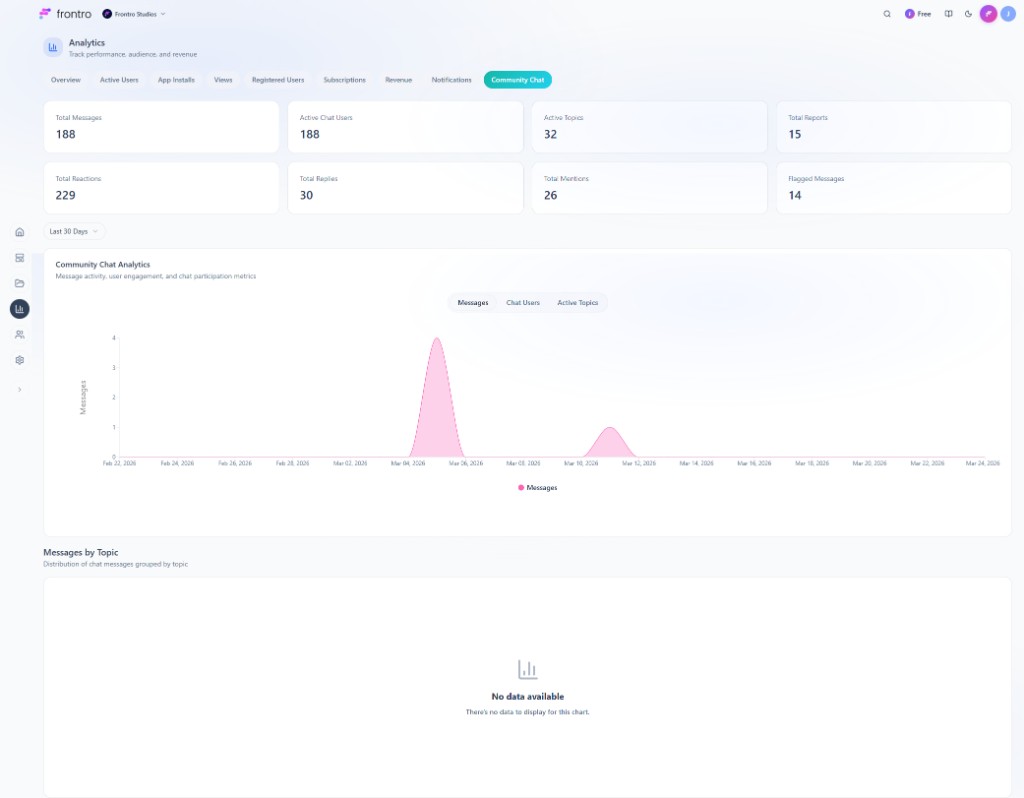Switch chart to Chat Users view
The height and width of the screenshot is (798, 1024).
[523, 302]
